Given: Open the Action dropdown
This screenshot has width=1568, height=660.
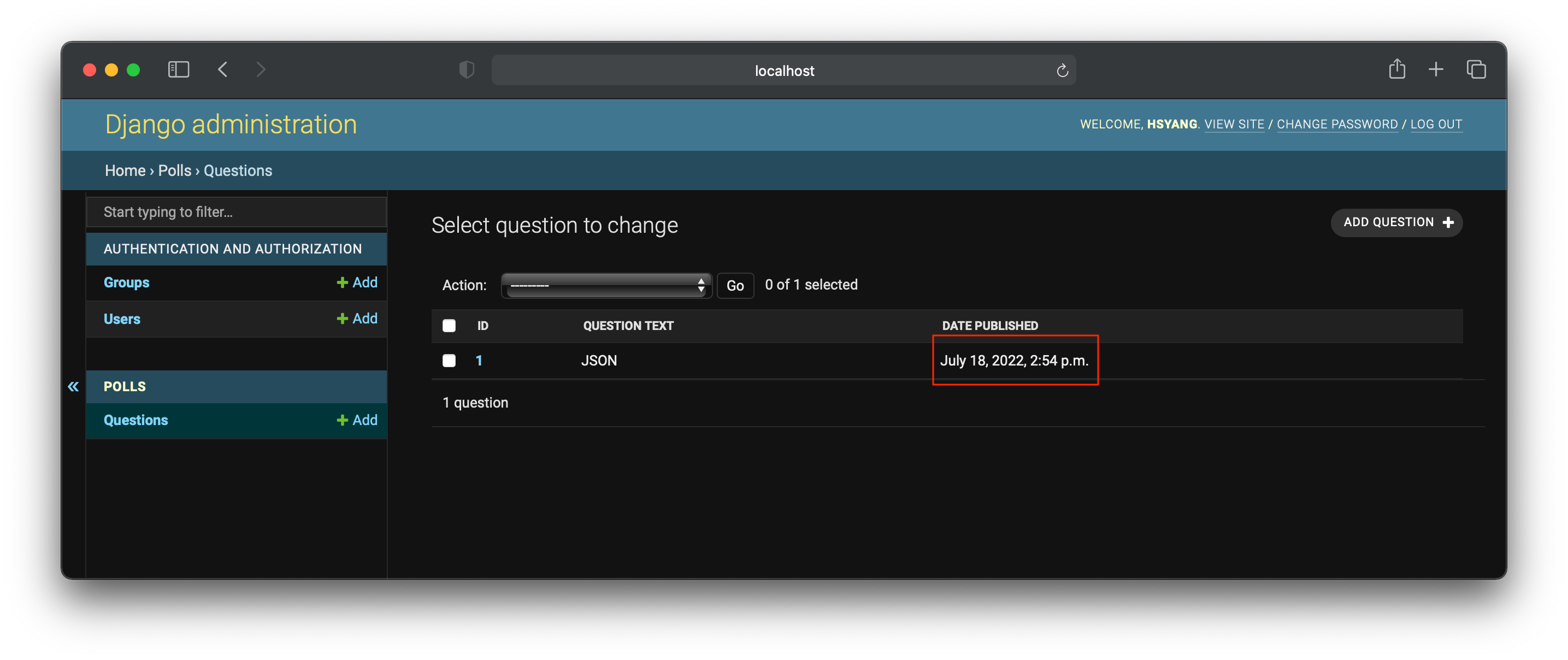Looking at the screenshot, I should coord(606,285).
